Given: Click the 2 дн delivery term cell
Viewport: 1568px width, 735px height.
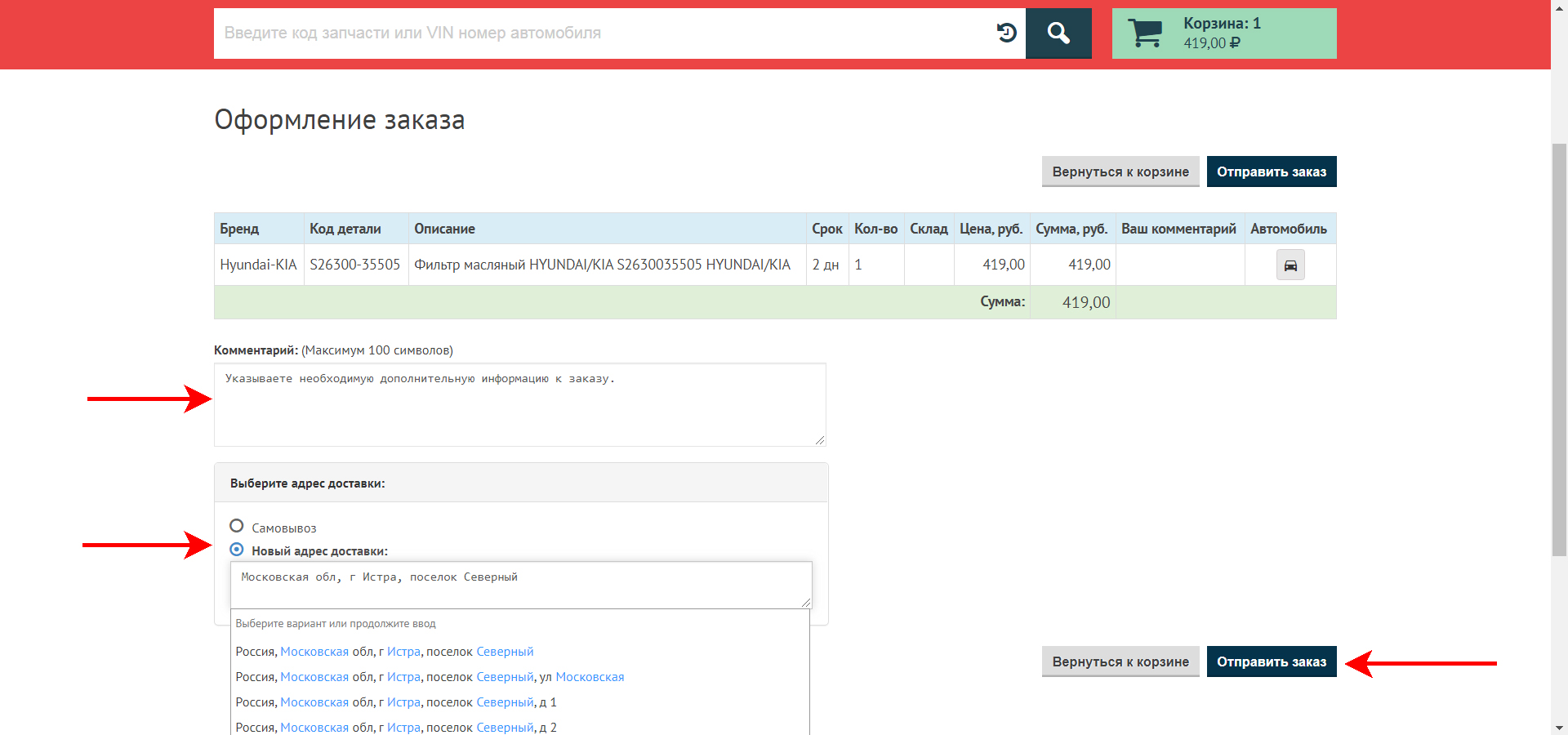Looking at the screenshot, I should 826,265.
